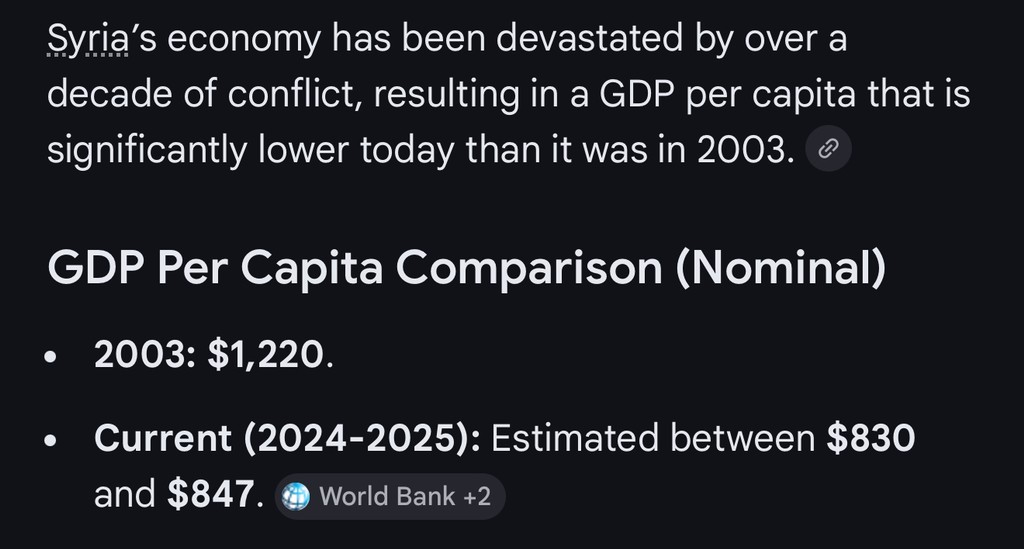Click the World Bank globe icon
Screen dimensions: 1024x549
pyautogui.click(x=298, y=496)
